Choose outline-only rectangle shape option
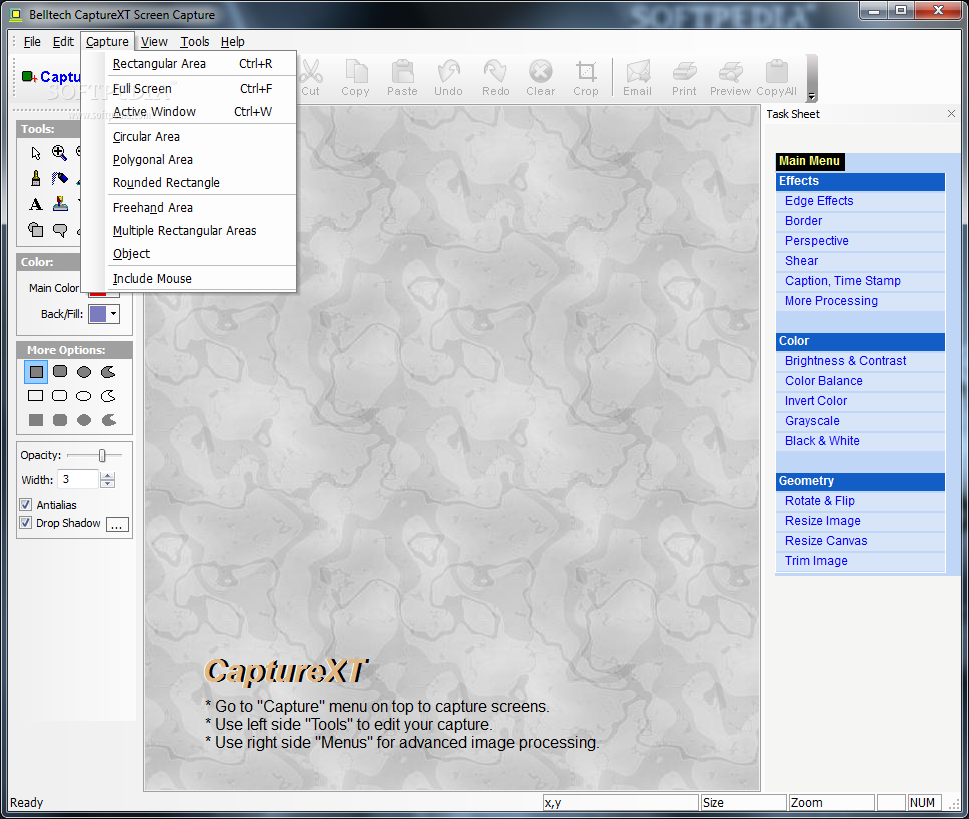The image size is (969, 819). coord(36,396)
